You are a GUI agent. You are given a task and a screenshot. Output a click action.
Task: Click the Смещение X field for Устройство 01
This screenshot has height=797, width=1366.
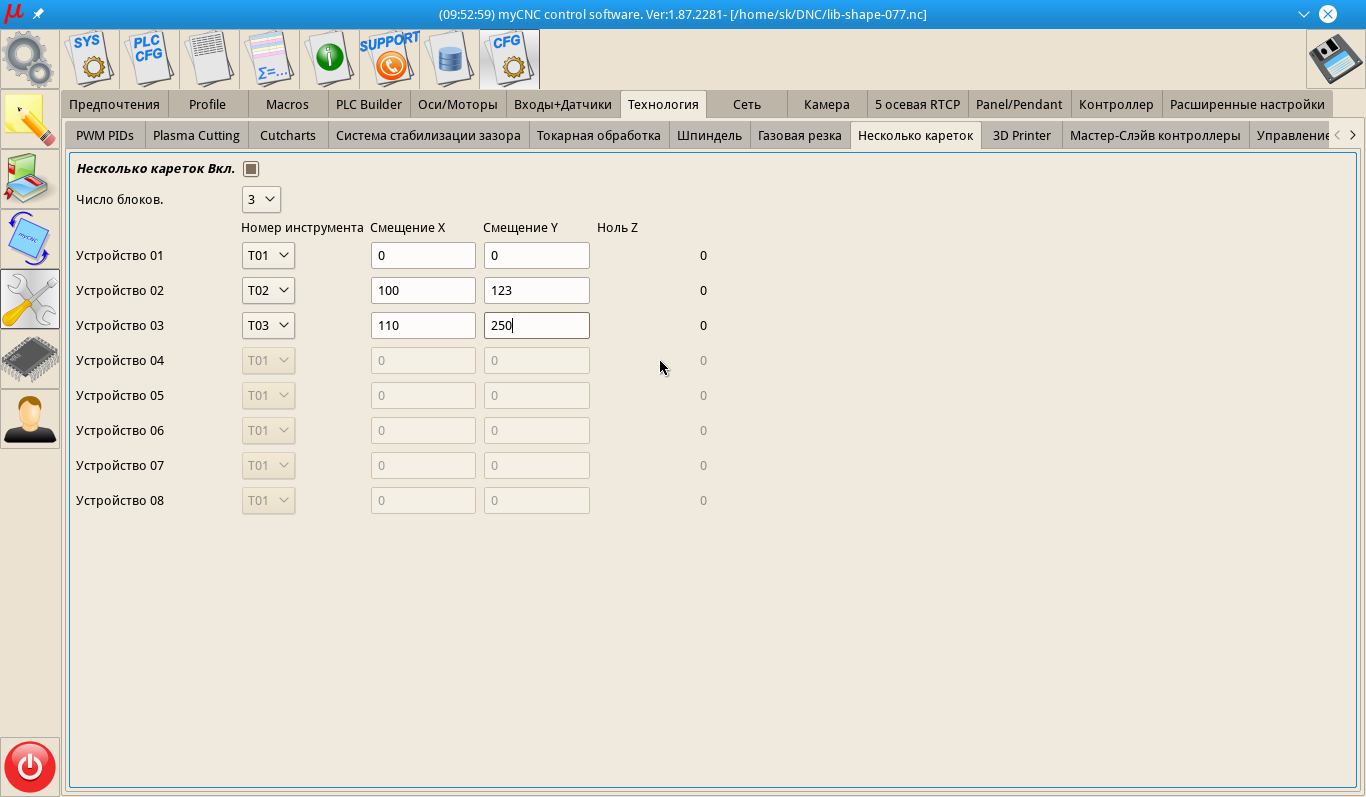[423, 255]
